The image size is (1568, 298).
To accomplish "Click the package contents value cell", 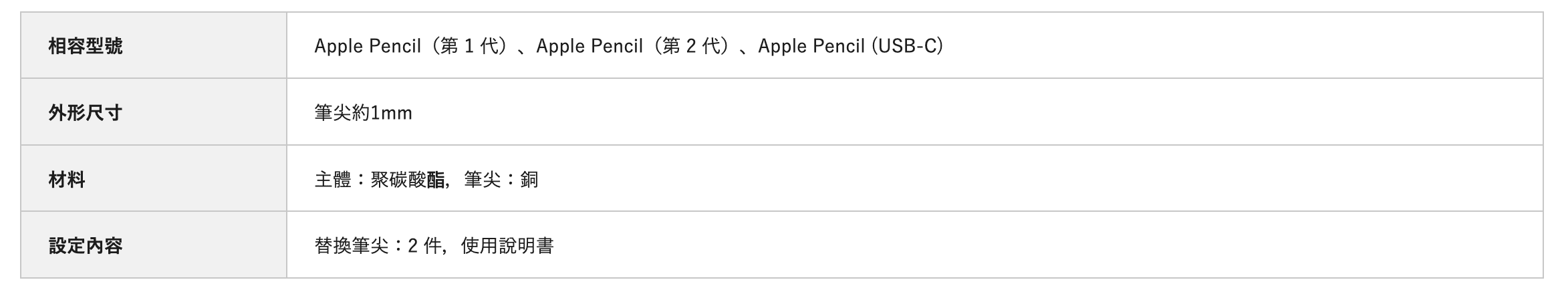I will [x=915, y=245].
